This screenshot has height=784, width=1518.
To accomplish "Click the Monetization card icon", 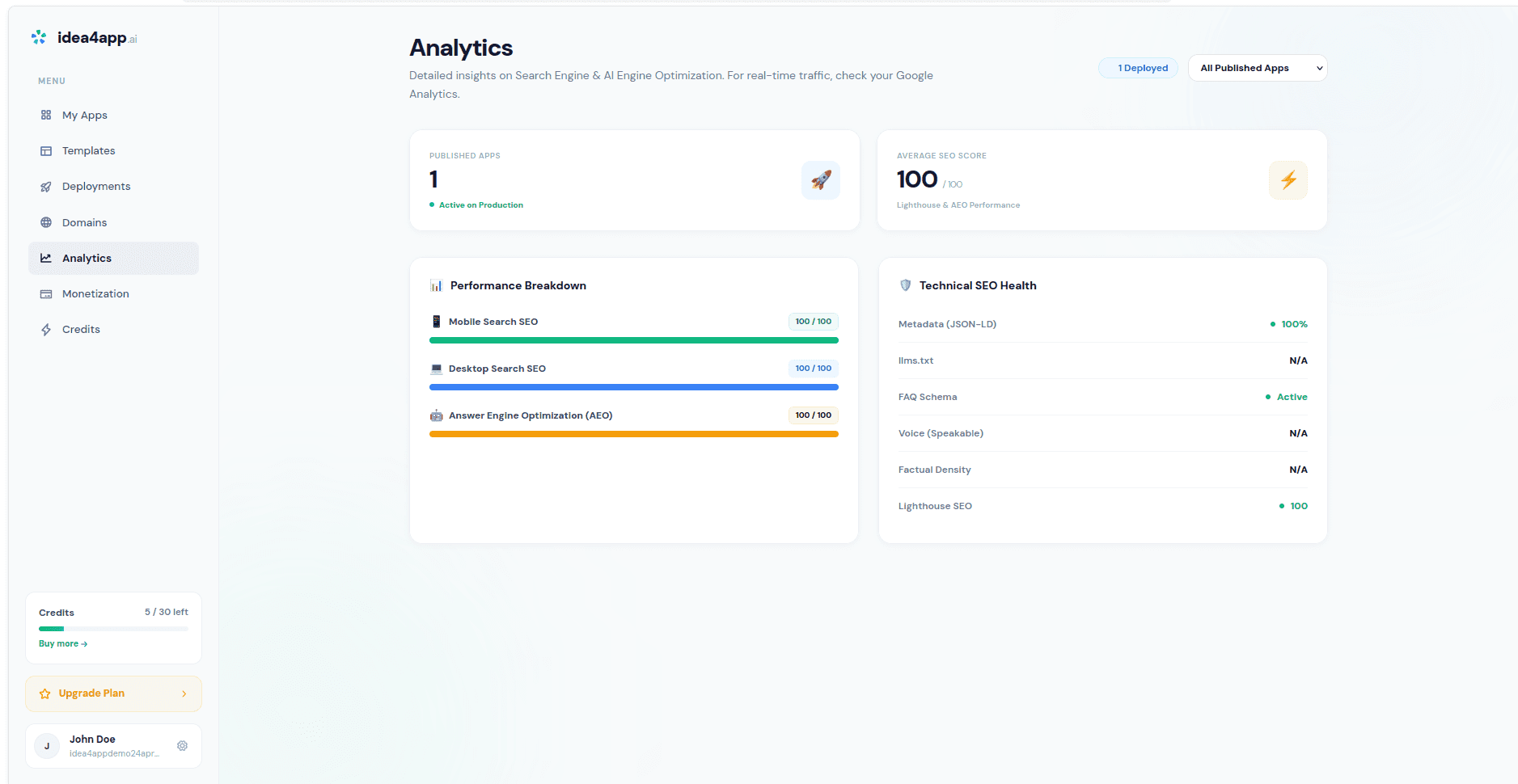I will (x=46, y=294).
